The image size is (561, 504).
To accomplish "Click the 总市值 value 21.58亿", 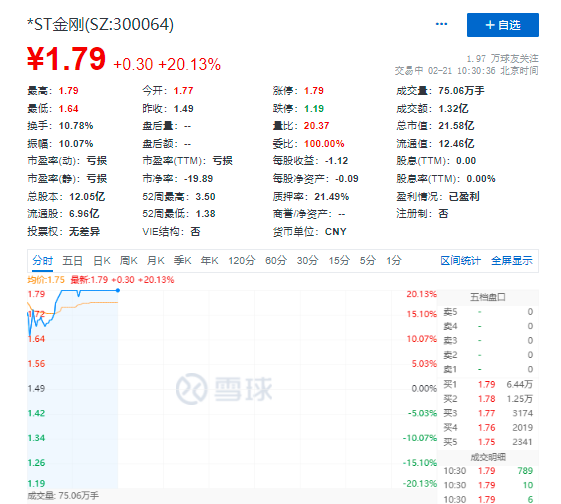I will [456, 126].
